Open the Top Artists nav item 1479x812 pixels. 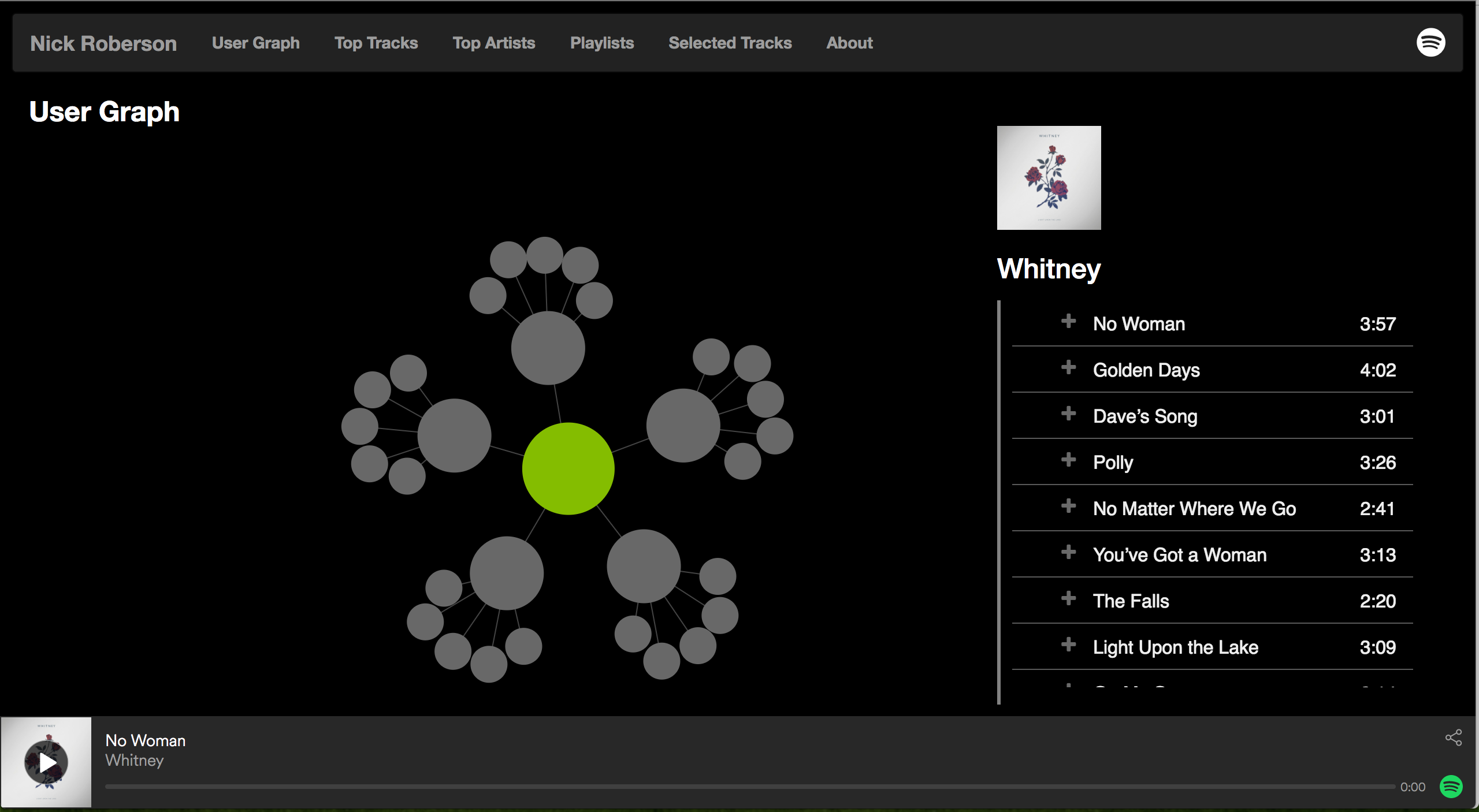tap(494, 43)
